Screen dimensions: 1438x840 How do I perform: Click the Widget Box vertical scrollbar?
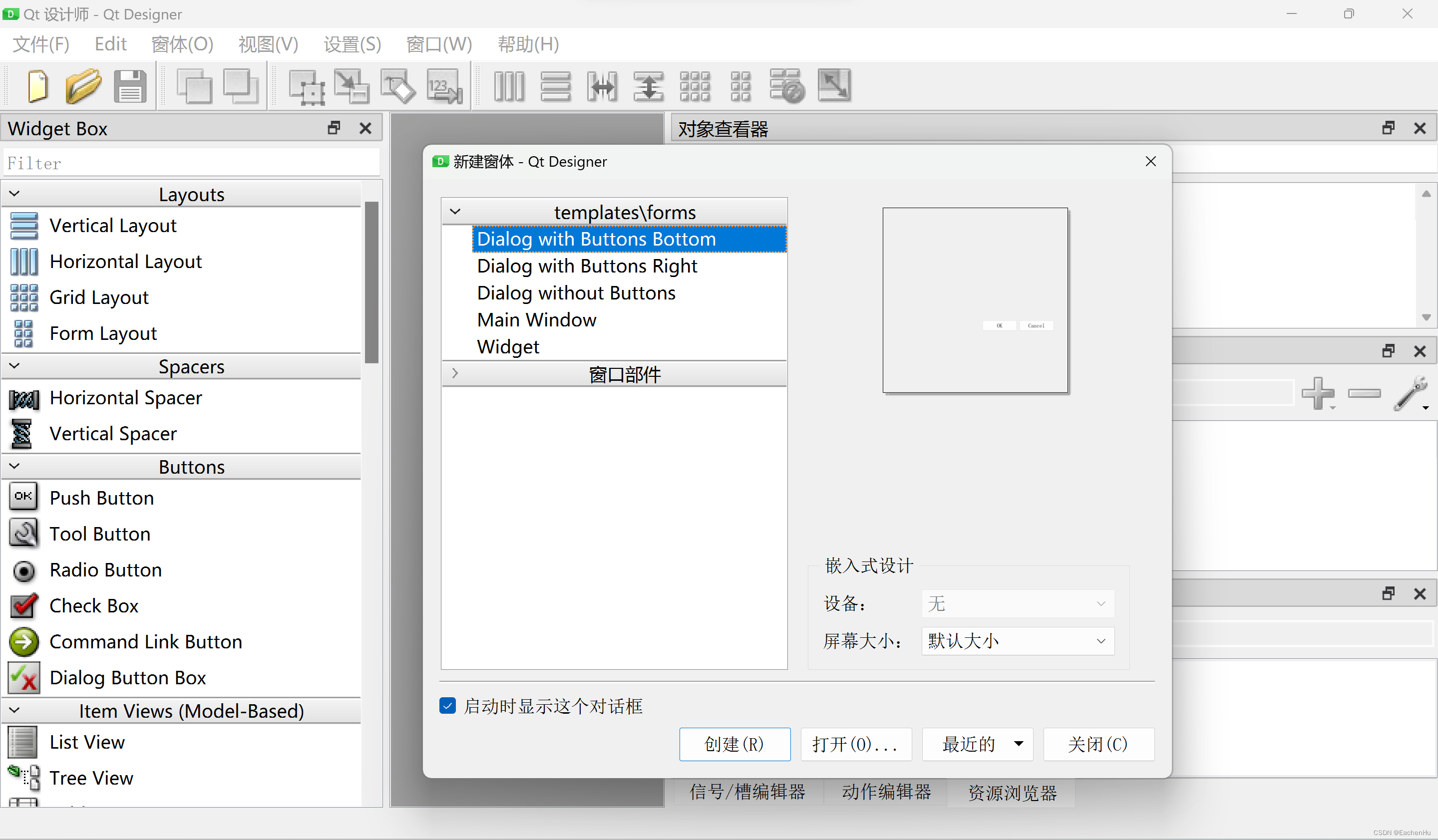click(371, 282)
